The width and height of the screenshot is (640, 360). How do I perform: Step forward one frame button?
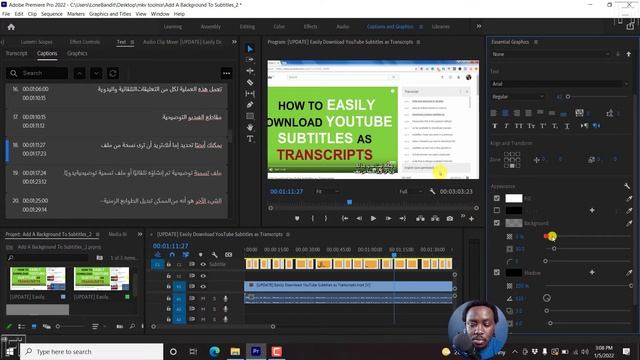(388, 219)
